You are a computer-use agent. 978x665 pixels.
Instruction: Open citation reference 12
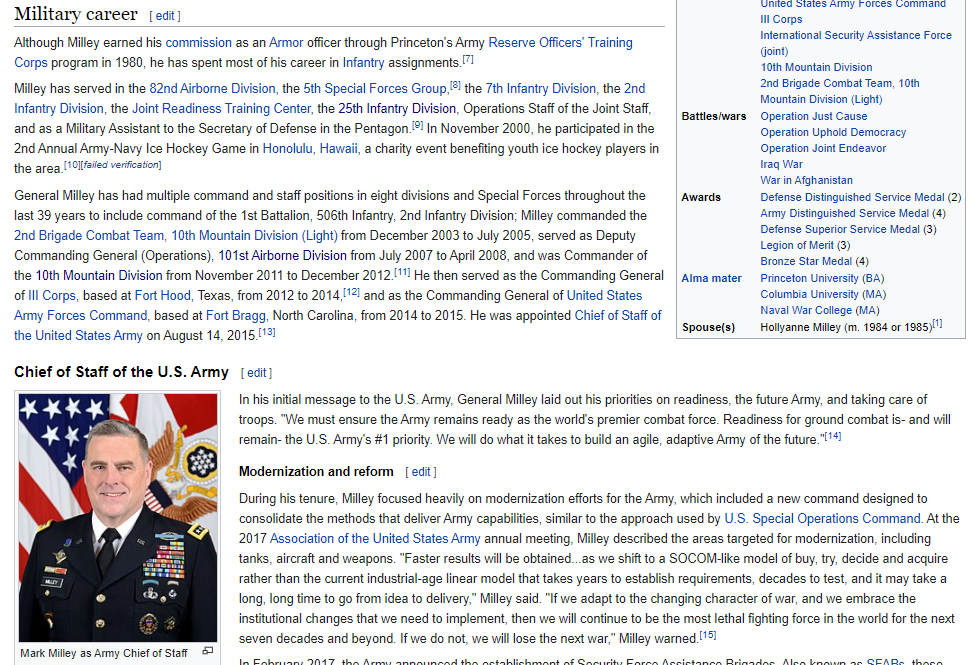(351, 293)
